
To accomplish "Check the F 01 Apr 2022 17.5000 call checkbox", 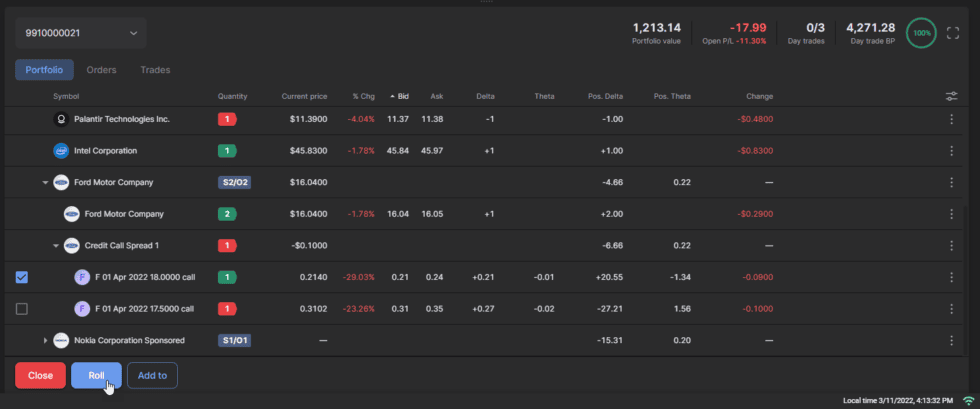I will tap(22, 309).
